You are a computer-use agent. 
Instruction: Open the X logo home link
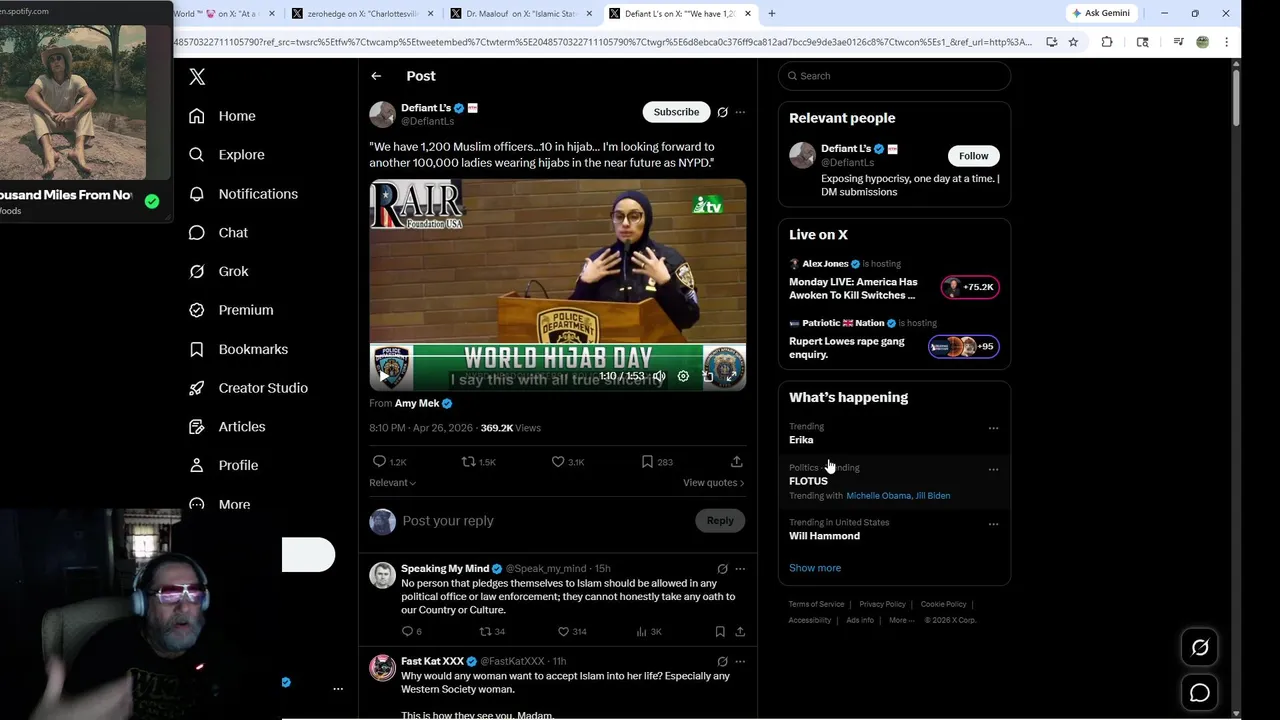click(197, 76)
